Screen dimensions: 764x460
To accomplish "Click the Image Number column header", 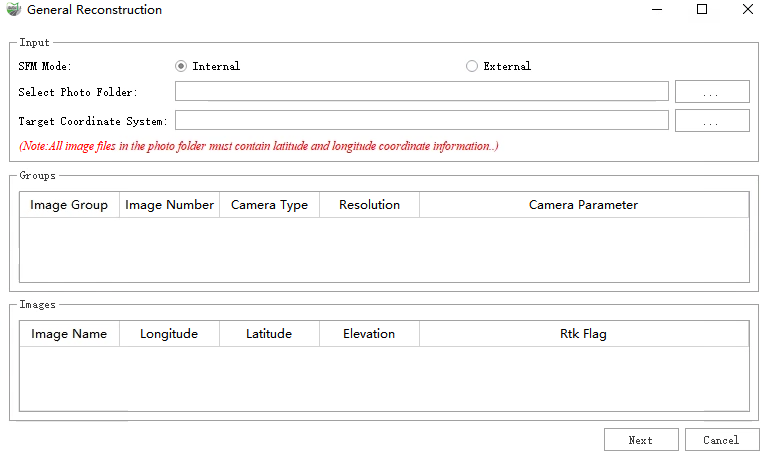I will (170, 205).
